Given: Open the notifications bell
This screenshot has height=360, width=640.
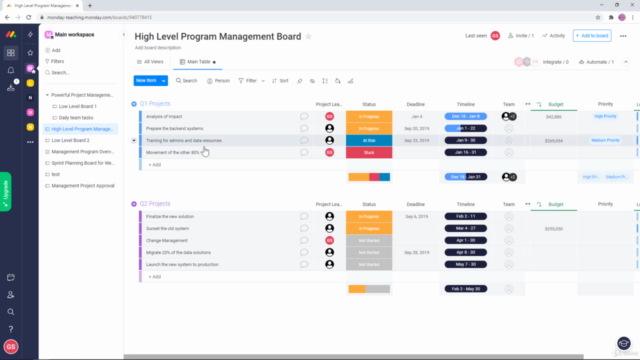Looking at the screenshot, I should click(11, 70).
